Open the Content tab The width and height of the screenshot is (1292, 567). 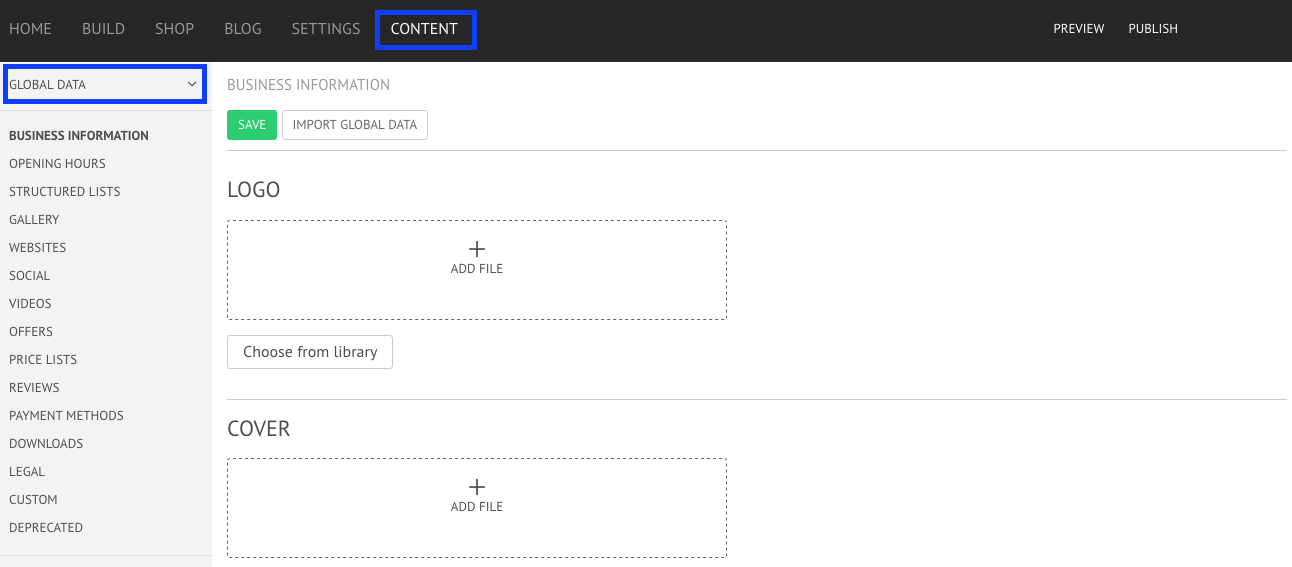pos(424,29)
